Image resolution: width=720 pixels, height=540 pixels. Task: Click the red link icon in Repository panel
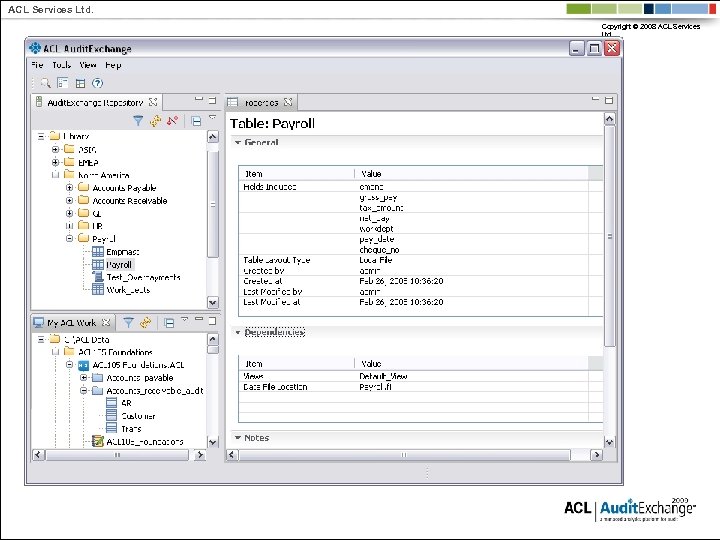click(x=172, y=121)
